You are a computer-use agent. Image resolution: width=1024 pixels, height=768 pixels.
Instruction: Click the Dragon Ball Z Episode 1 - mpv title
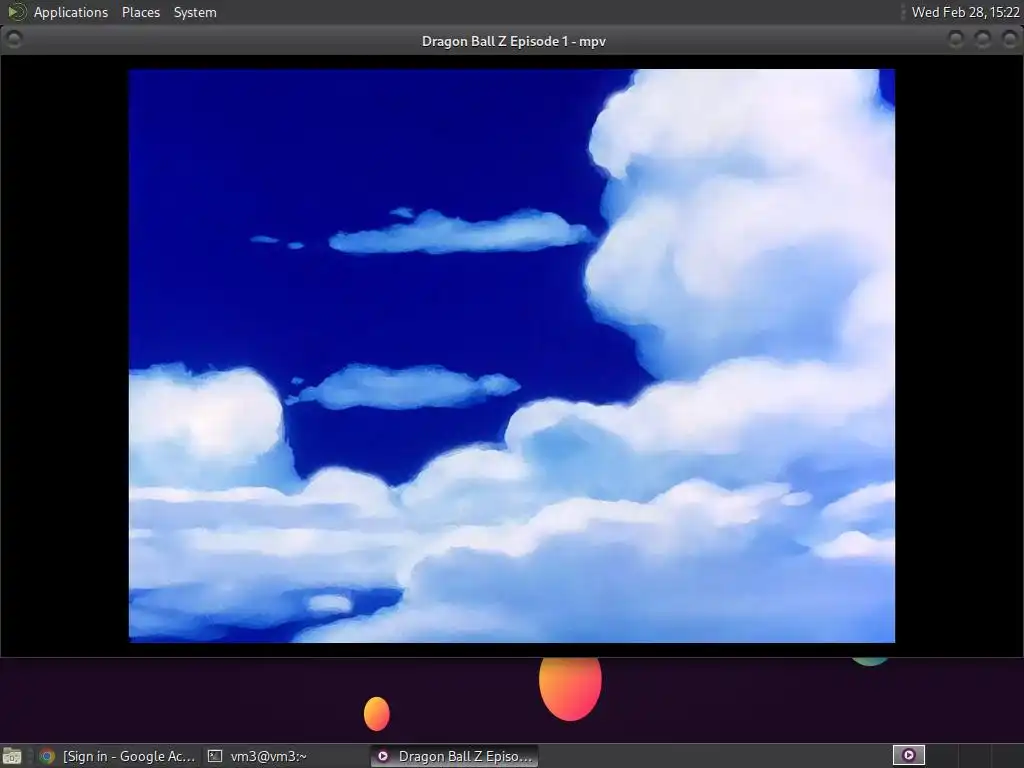(513, 41)
